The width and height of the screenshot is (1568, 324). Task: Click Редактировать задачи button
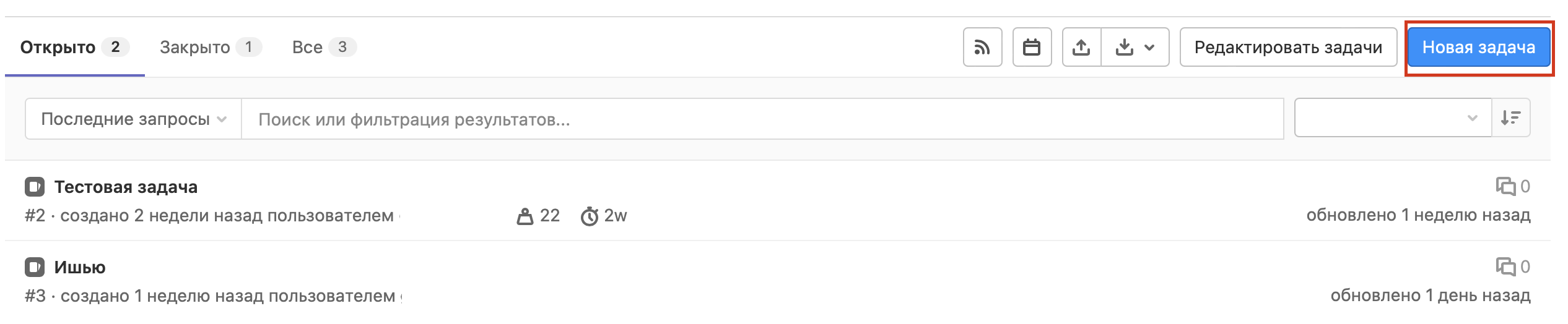click(x=1288, y=47)
